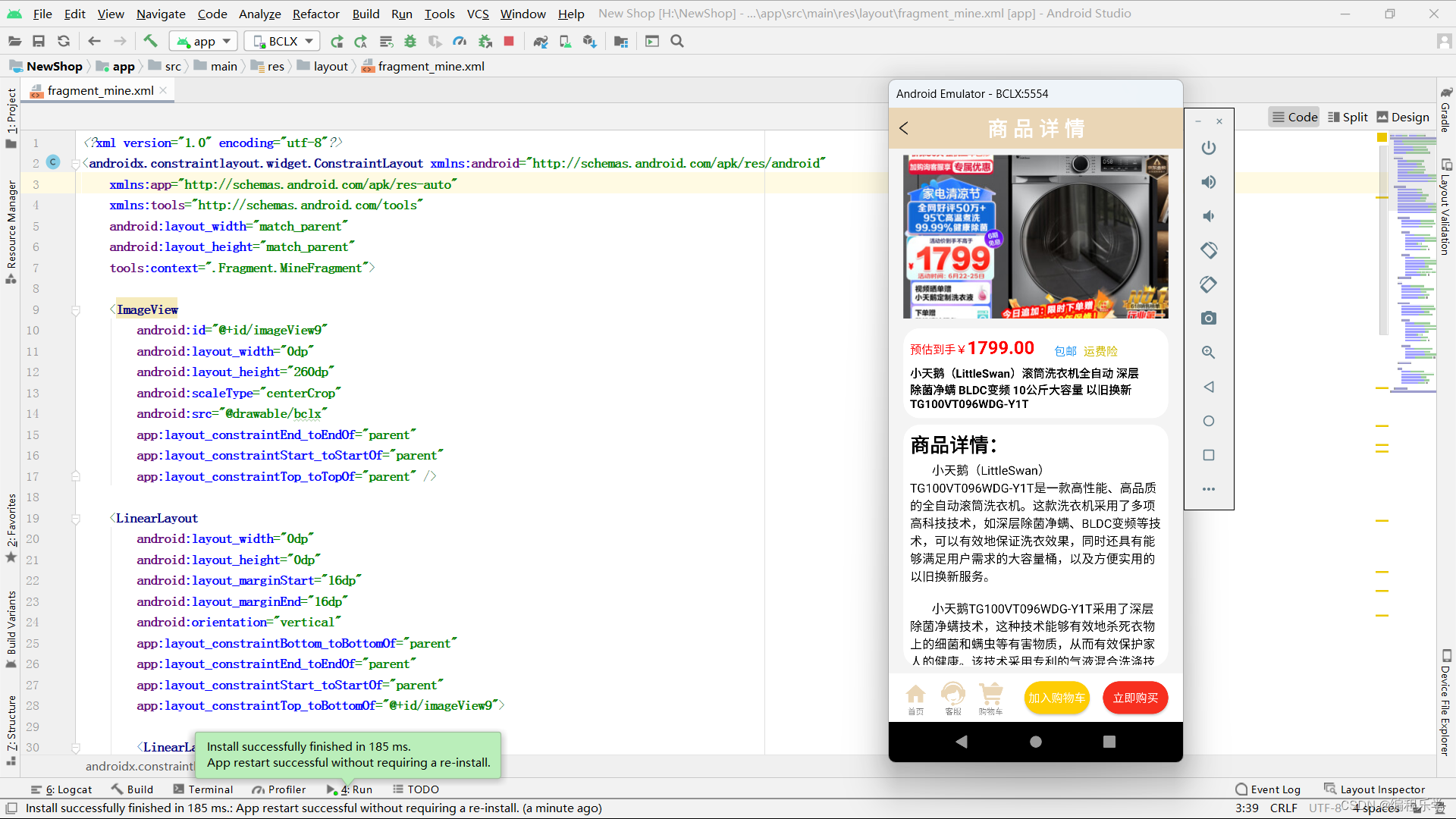Image resolution: width=1456 pixels, height=819 pixels.
Task: Open AVD Manager icon
Action: (x=565, y=41)
